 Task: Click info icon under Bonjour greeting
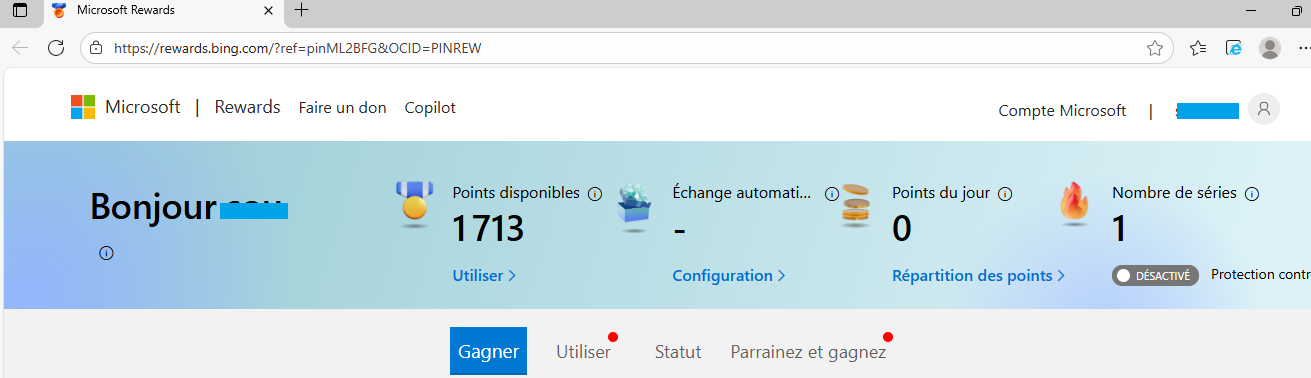pyautogui.click(x=106, y=253)
